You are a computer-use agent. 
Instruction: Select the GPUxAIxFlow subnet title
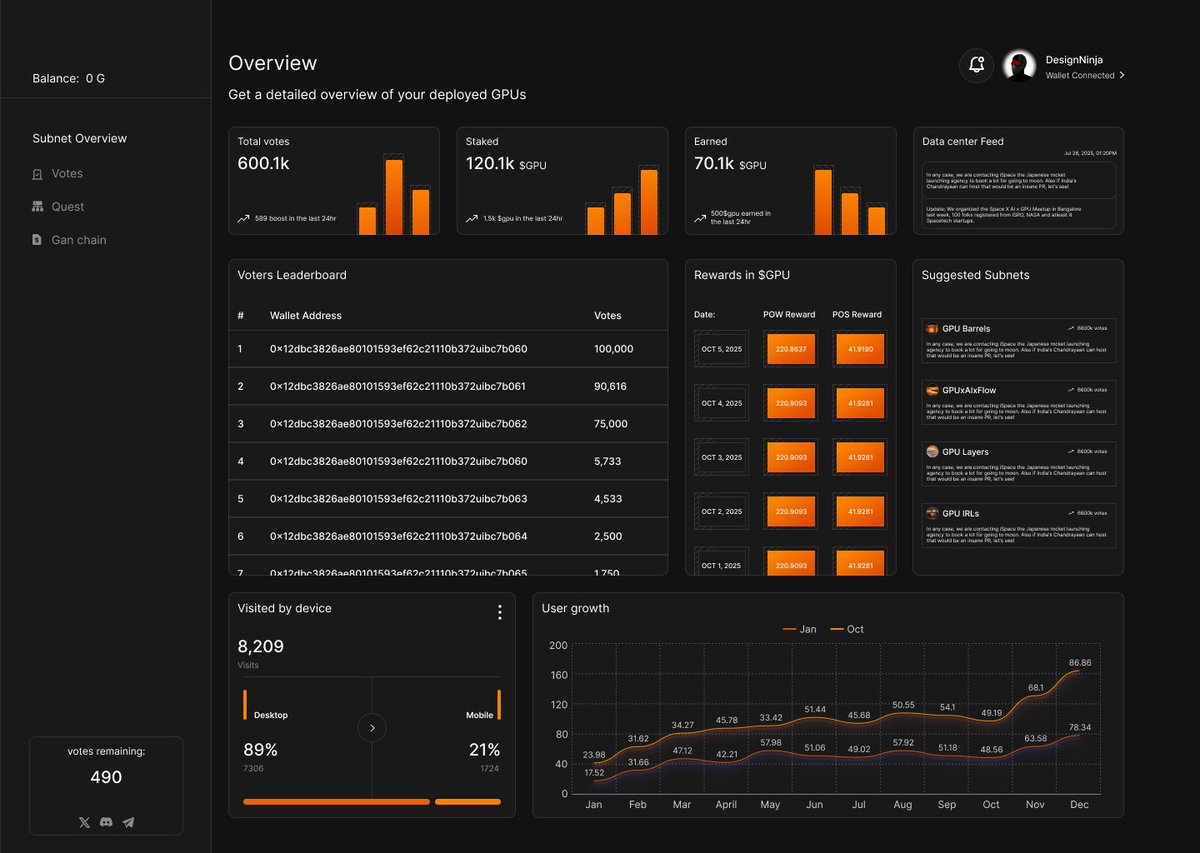point(969,390)
